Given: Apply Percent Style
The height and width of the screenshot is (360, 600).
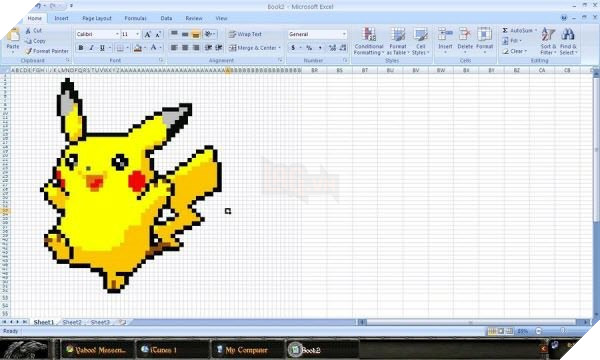Looking at the screenshot, I should [309, 48].
